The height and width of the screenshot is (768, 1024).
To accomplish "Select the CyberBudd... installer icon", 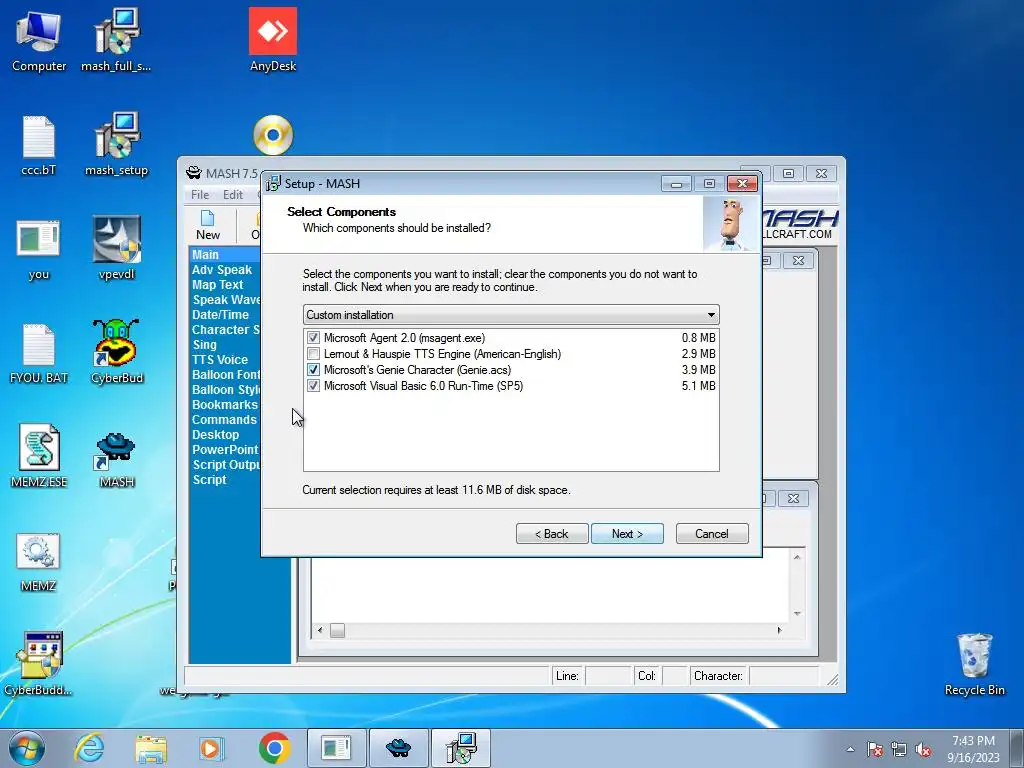I will 39,665.
